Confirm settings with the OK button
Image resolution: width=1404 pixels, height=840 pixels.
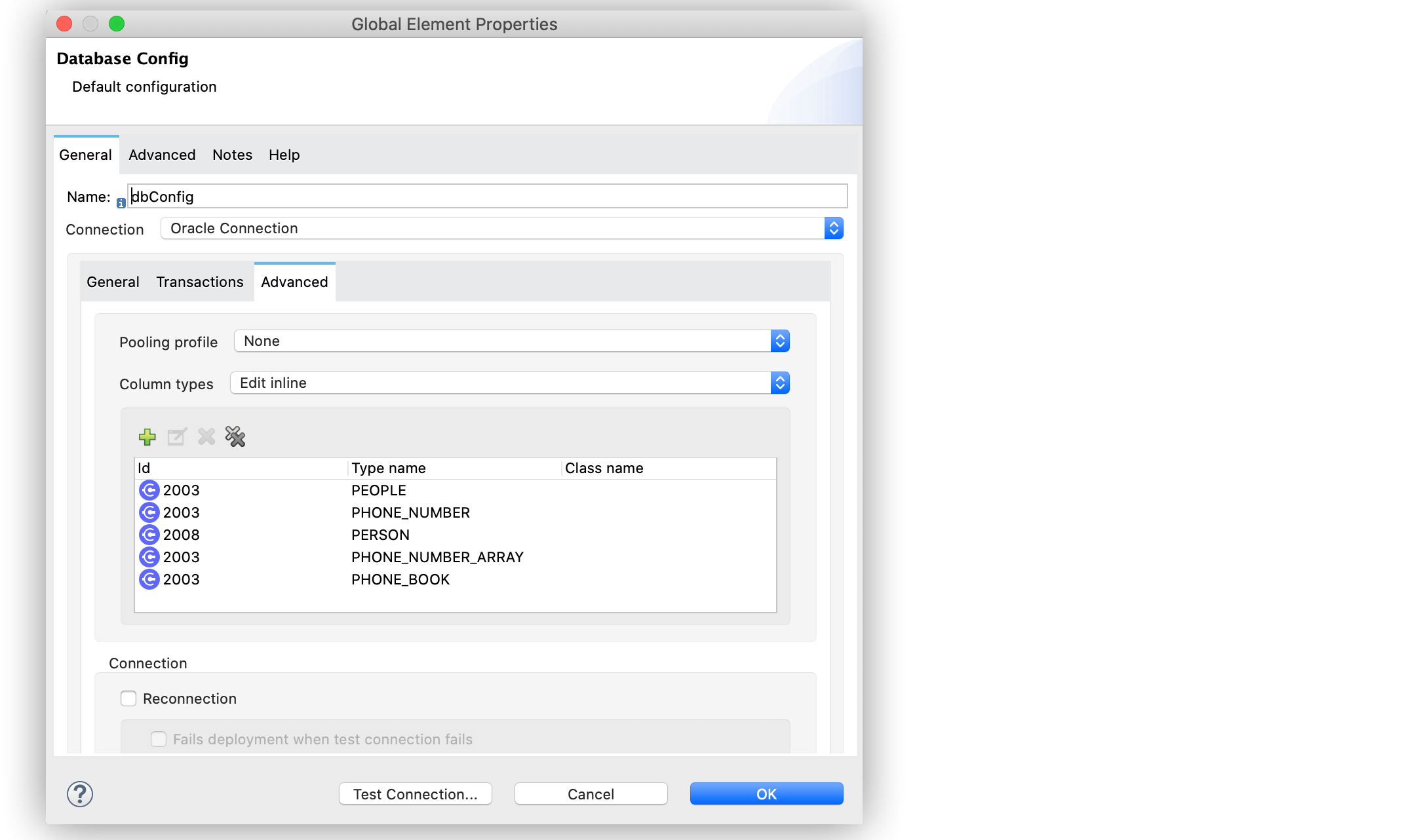point(766,793)
